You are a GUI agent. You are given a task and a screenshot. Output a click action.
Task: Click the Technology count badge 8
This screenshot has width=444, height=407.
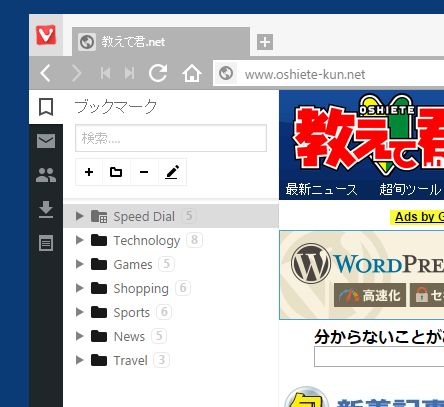coord(195,240)
